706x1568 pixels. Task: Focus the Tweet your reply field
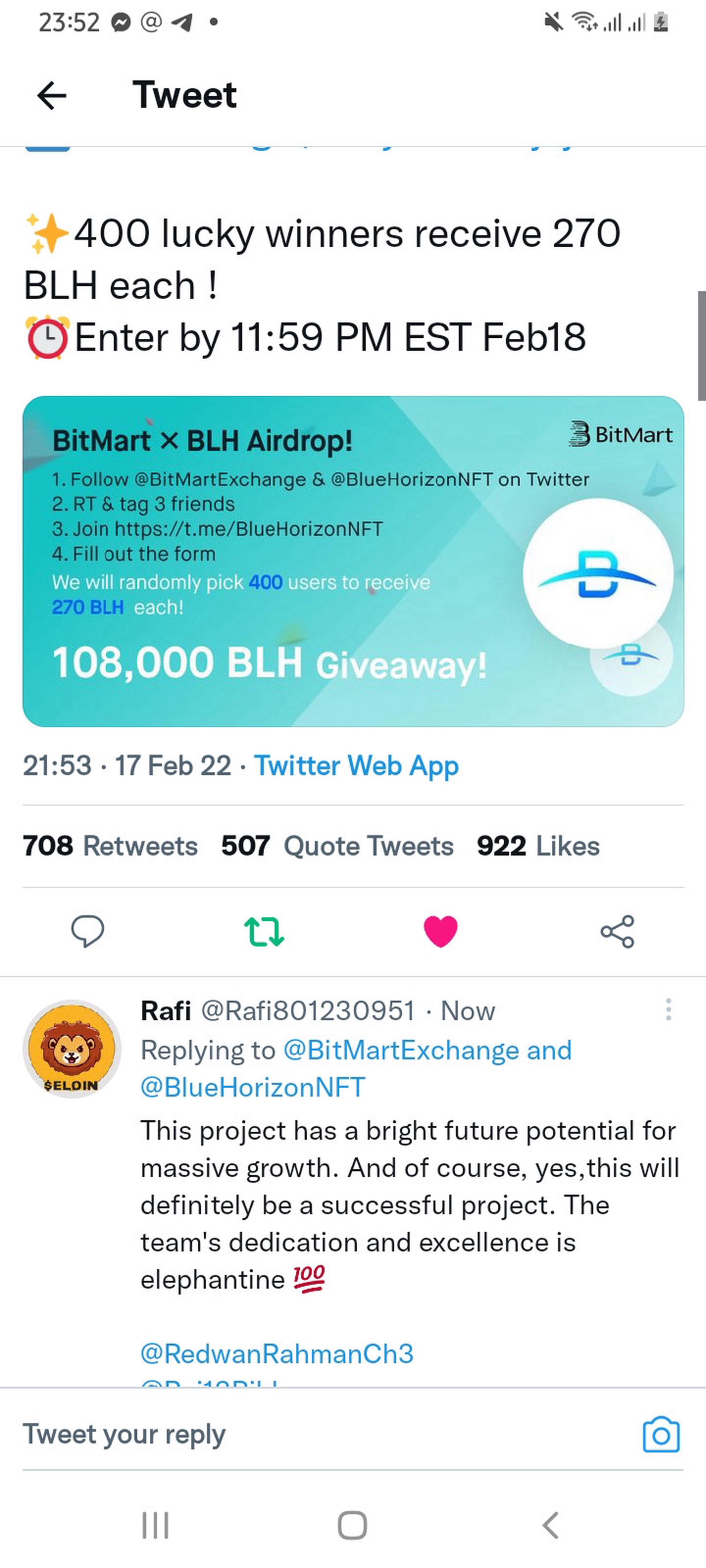click(x=305, y=1434)
